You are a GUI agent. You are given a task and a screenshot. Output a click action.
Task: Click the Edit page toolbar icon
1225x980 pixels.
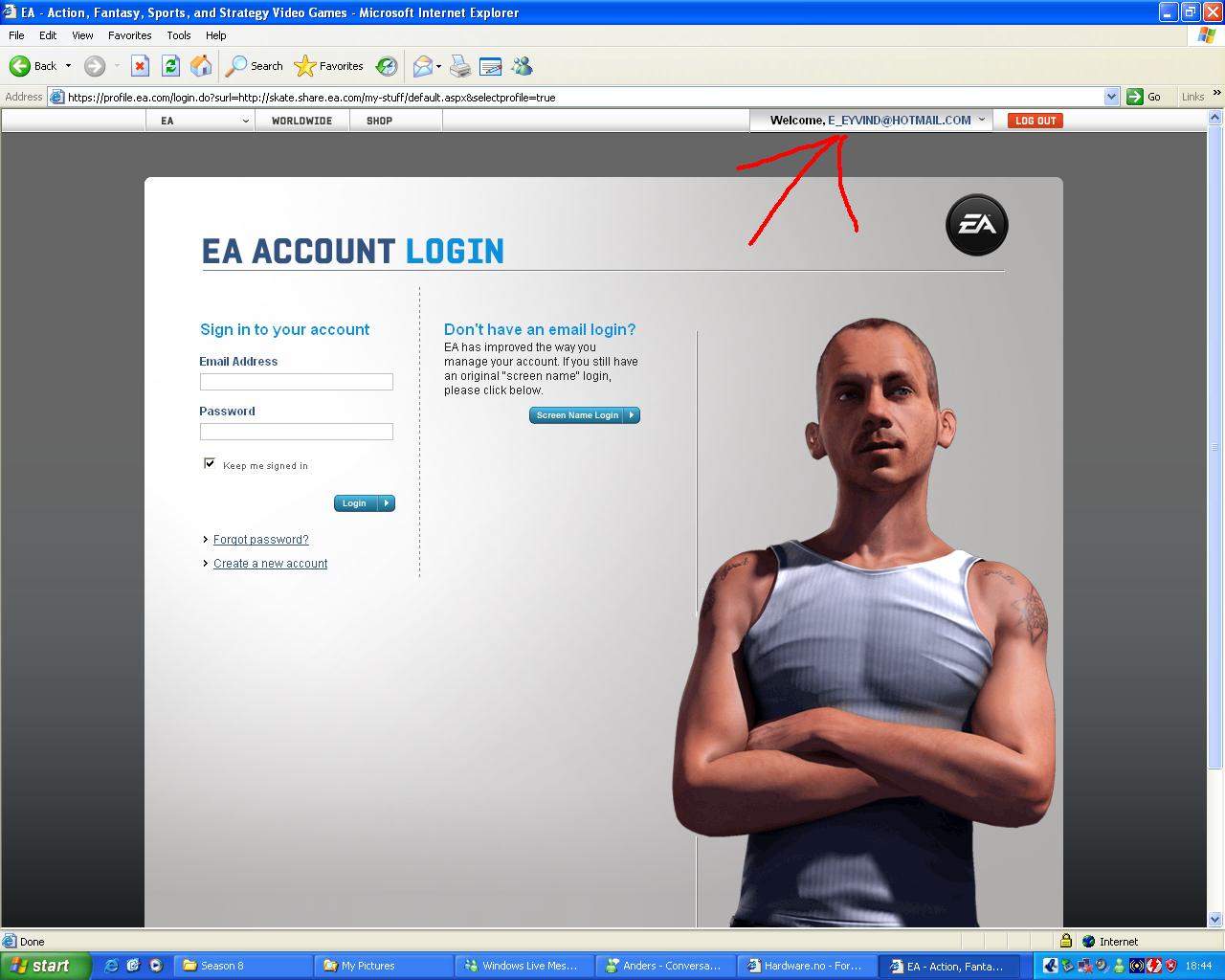point(491,66)
